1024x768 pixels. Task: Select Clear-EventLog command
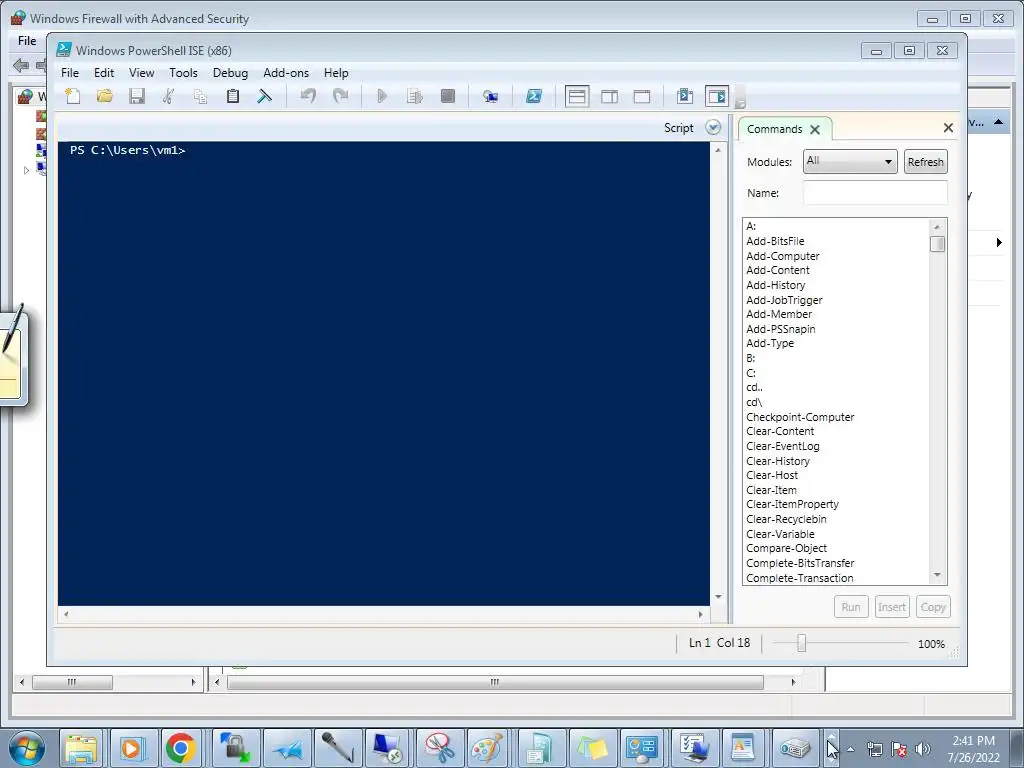[782, 446]
